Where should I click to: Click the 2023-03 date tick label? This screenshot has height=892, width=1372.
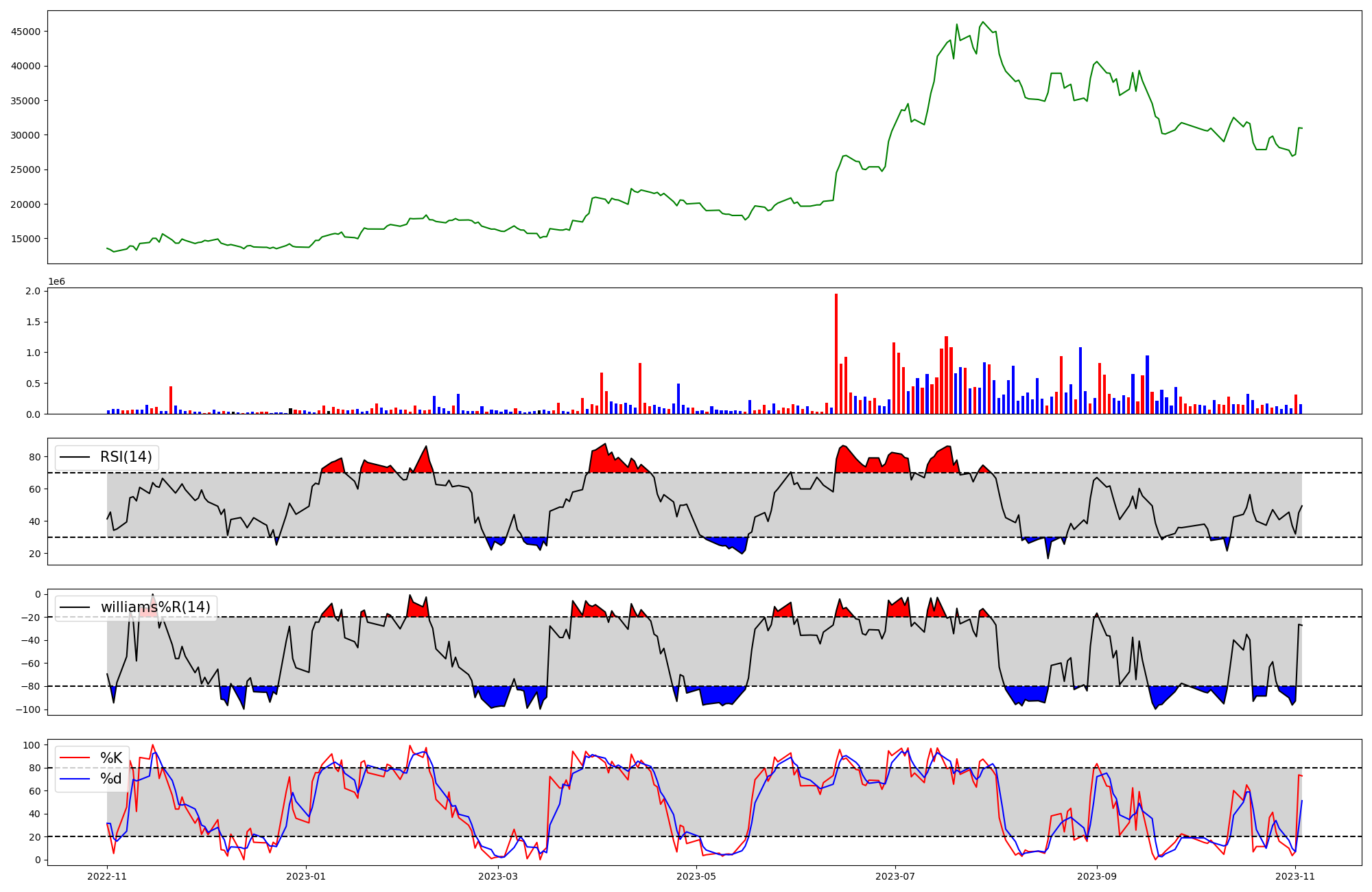[498, 876]
